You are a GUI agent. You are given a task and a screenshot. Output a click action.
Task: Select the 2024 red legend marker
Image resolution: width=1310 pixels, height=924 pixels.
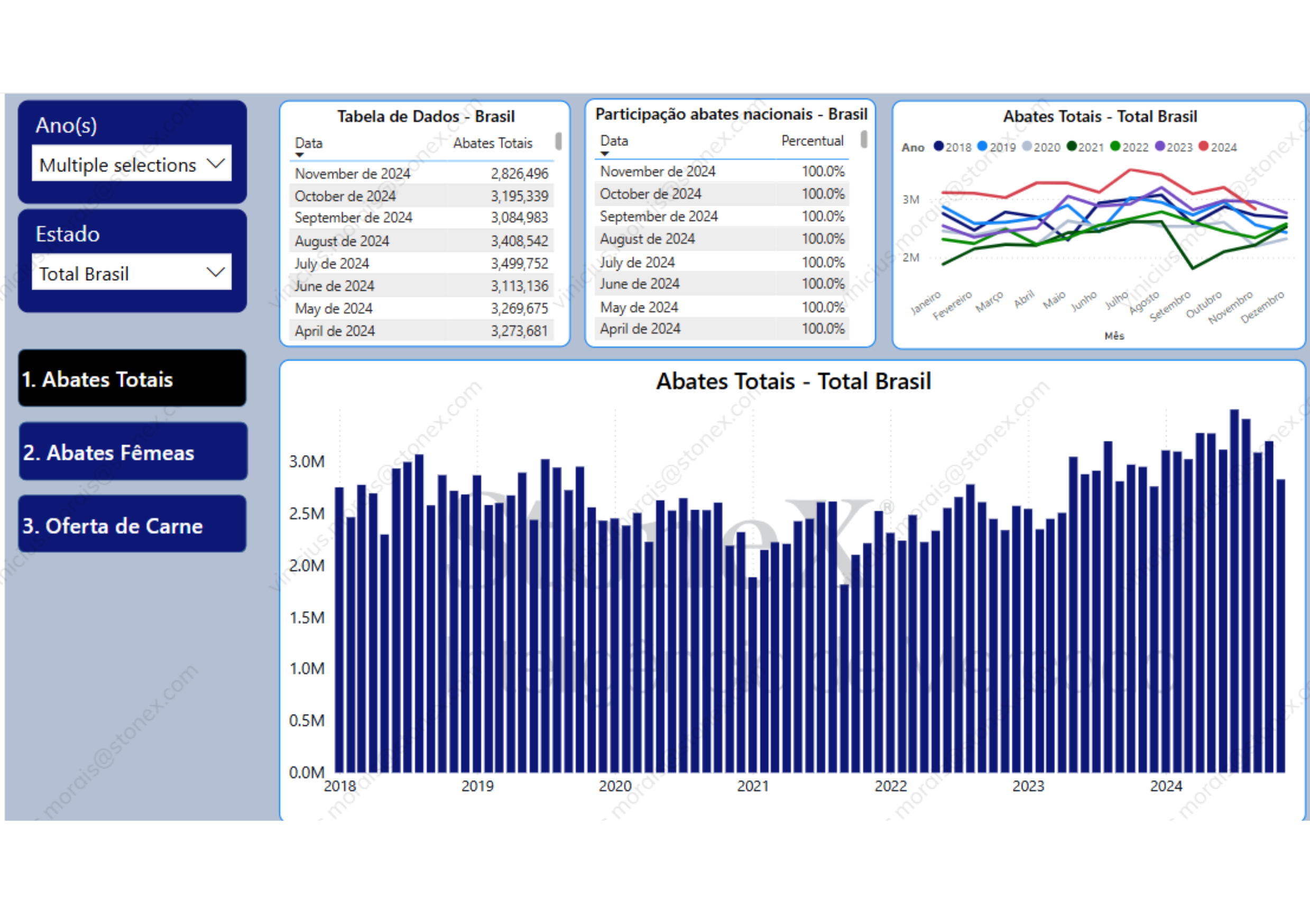point(1203,146)
